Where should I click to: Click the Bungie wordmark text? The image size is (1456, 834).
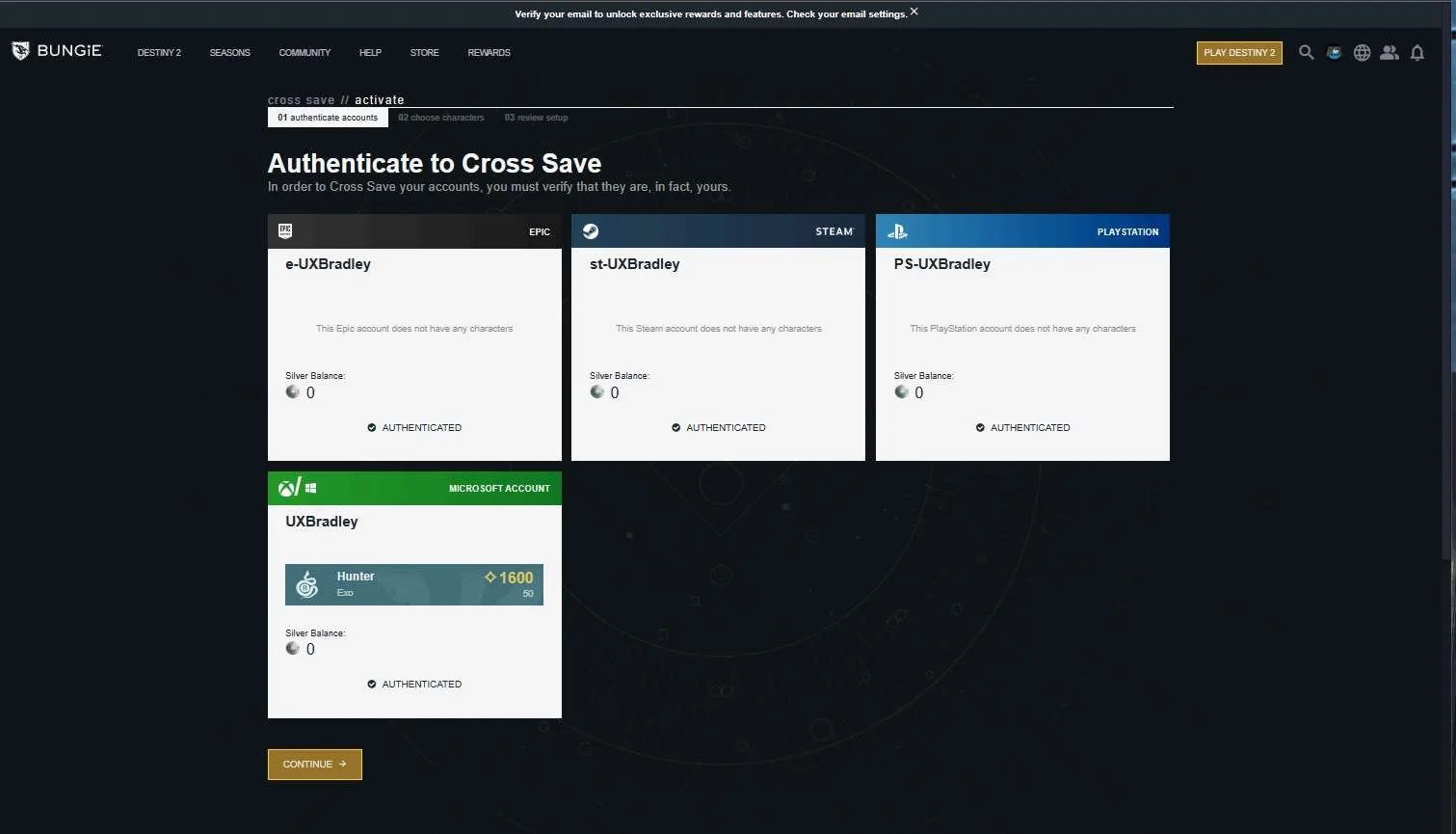point(69,51)
